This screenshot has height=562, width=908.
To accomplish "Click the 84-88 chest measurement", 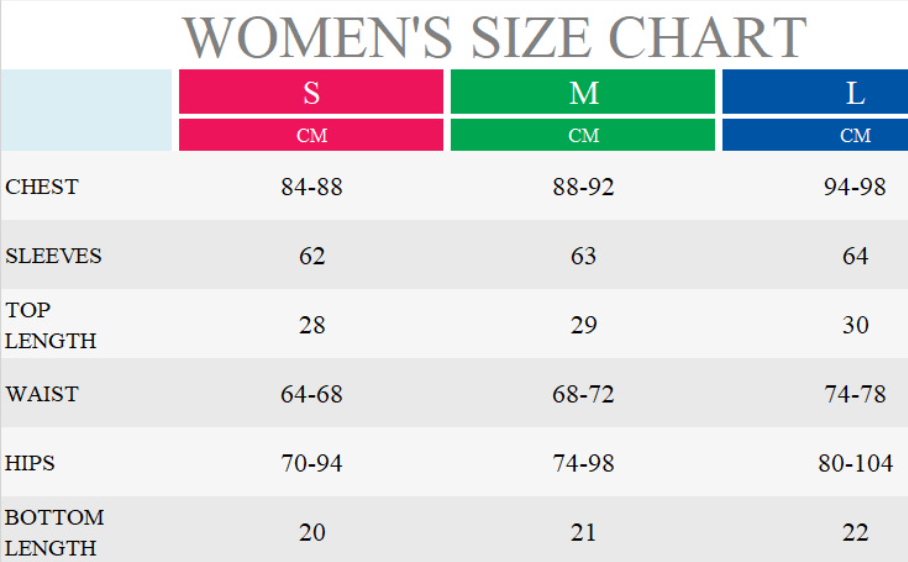I will (312, 187).
